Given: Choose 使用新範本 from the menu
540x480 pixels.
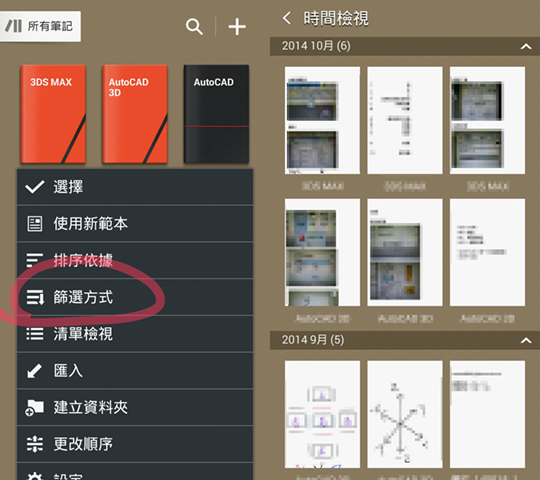Looking at the screenshot, I should coord(135,224).
